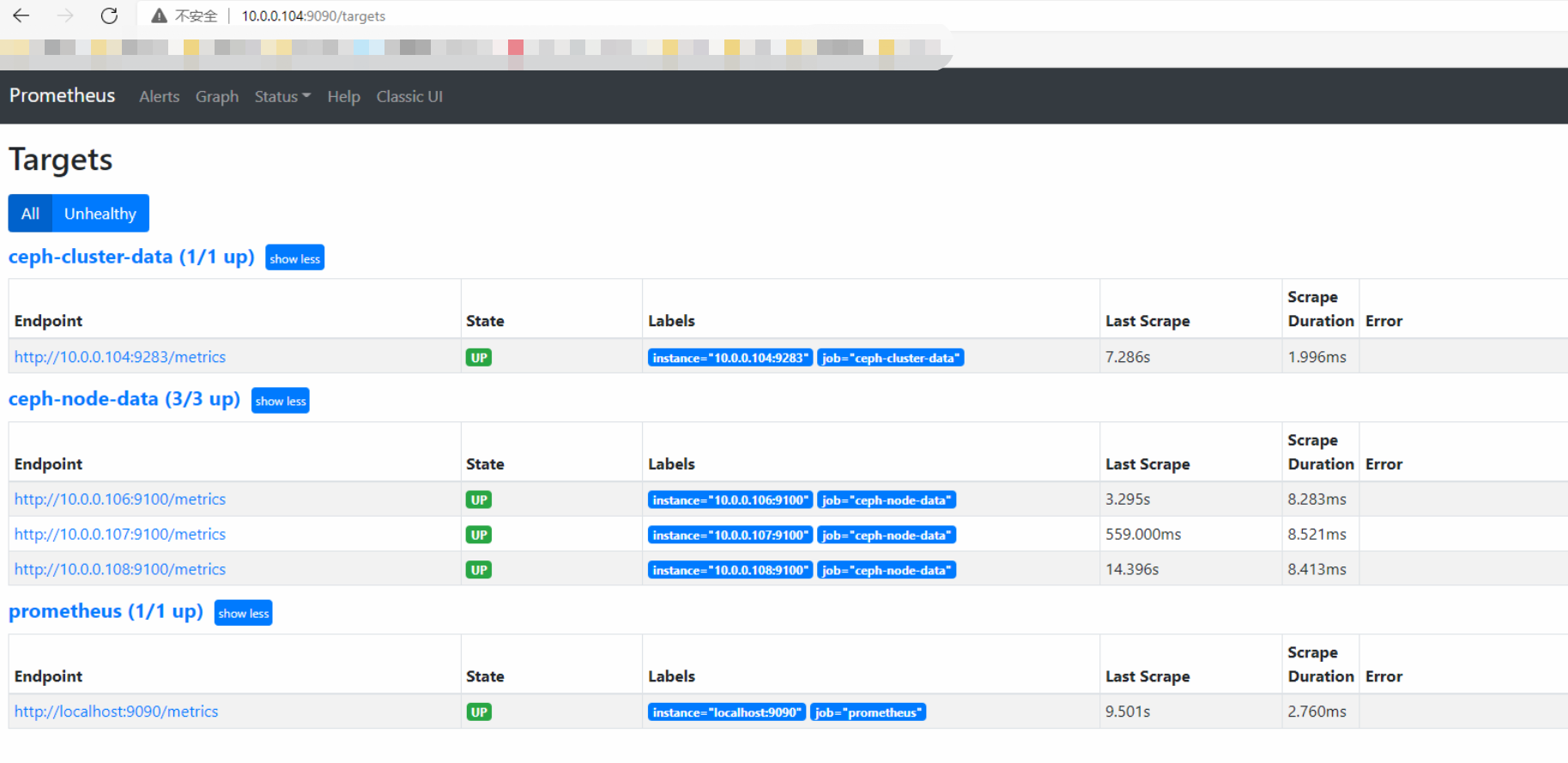Reload the page with refresh icon
Viewport: 1568px width, 763px height.
pyautogui.click(x=109, y=15)
